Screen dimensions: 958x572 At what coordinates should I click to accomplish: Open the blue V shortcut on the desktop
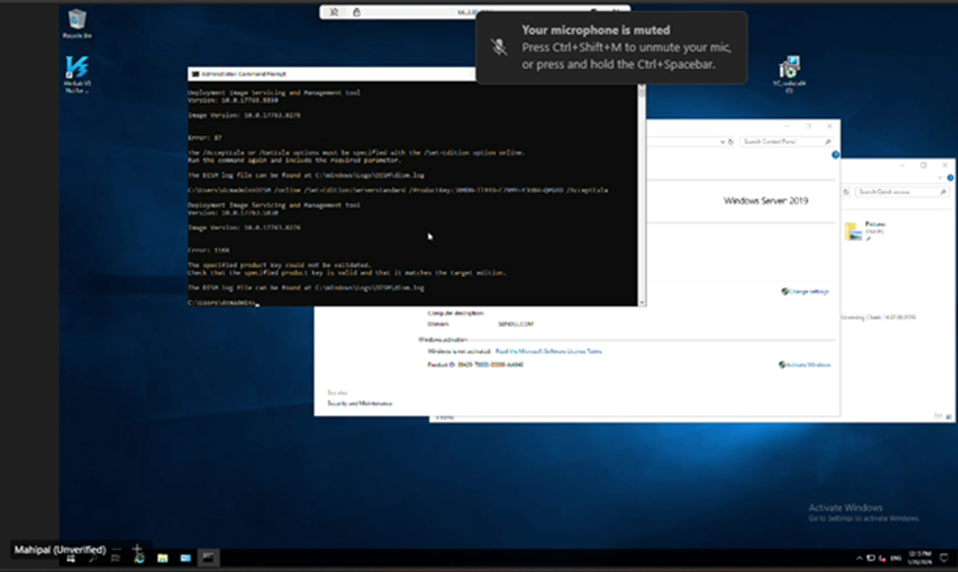tap(77, 74)
